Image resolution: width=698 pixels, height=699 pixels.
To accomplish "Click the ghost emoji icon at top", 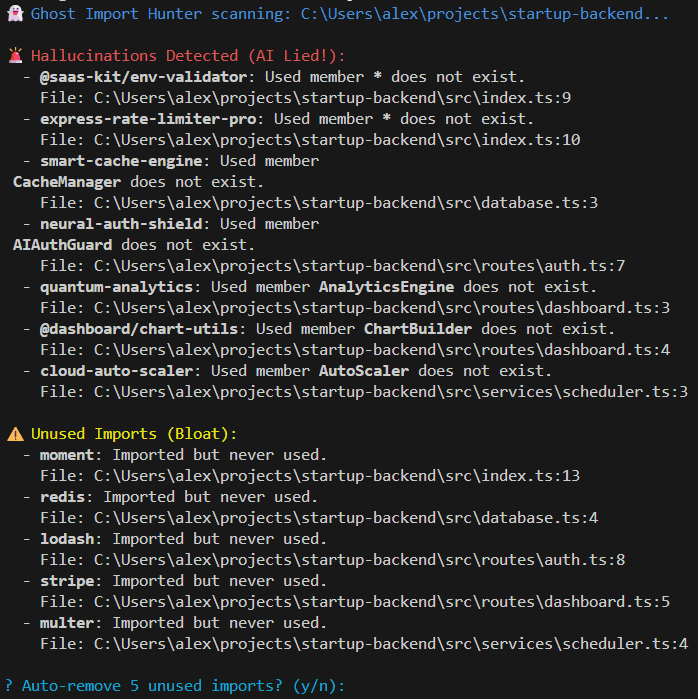I will click(x=15, y=14).
